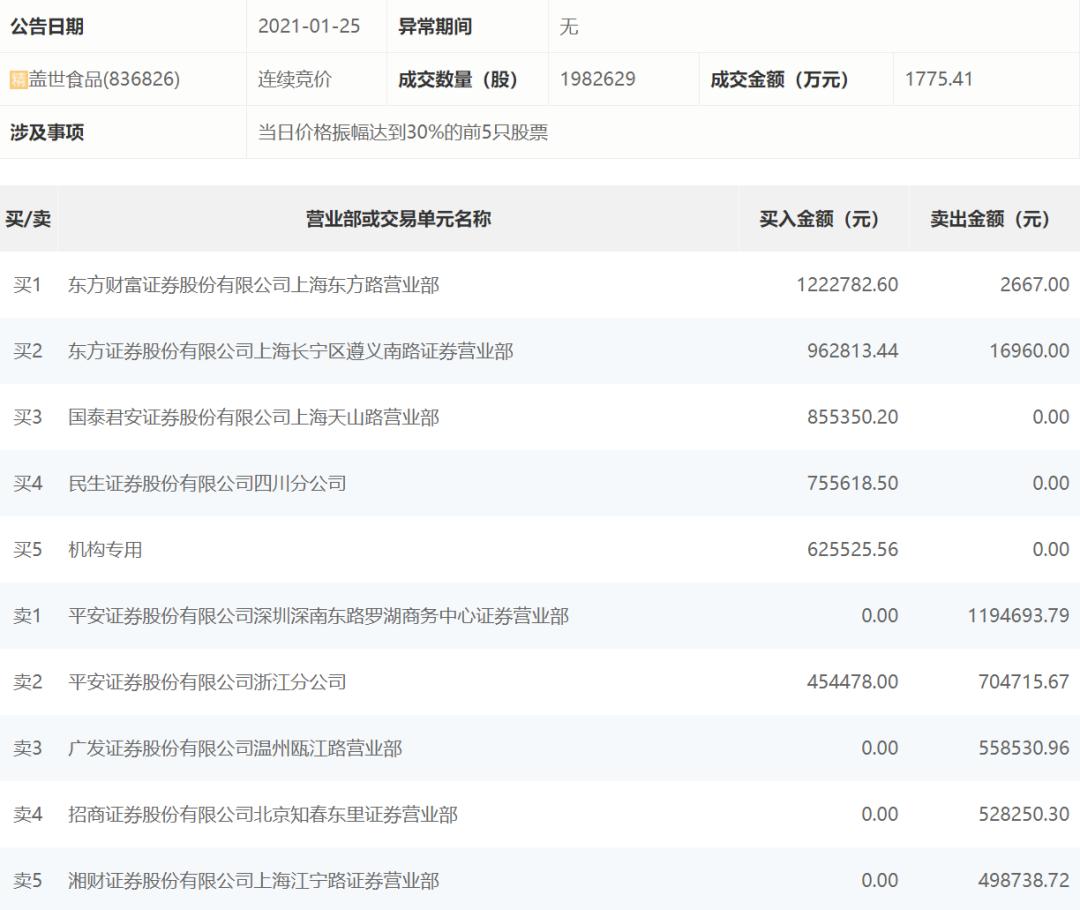Click the 卖3 rank label
1080x910 pixels.
pyautogui.click(x=28, y=747)
